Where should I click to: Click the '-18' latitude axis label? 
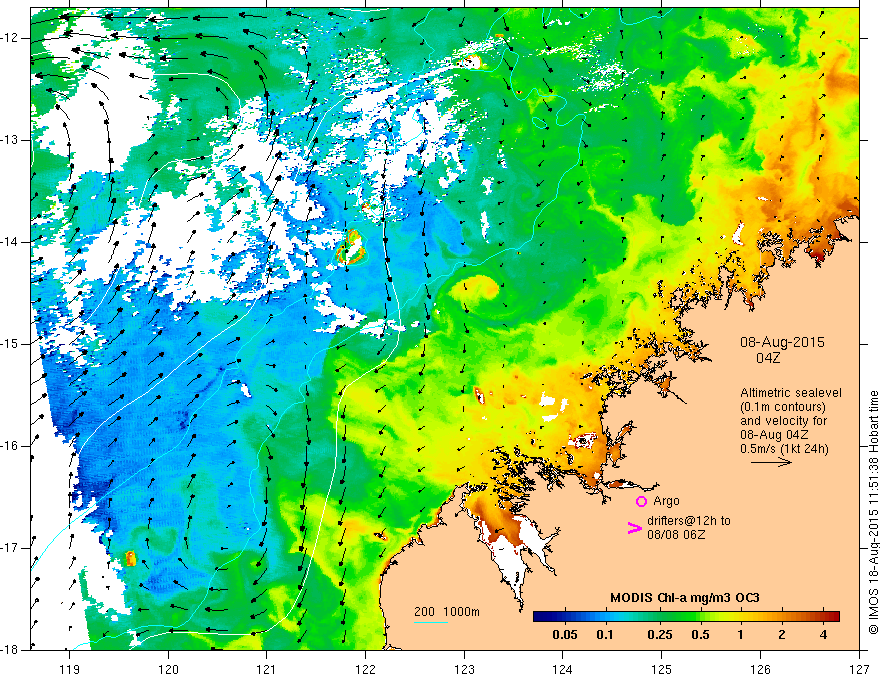pos(11,650)
